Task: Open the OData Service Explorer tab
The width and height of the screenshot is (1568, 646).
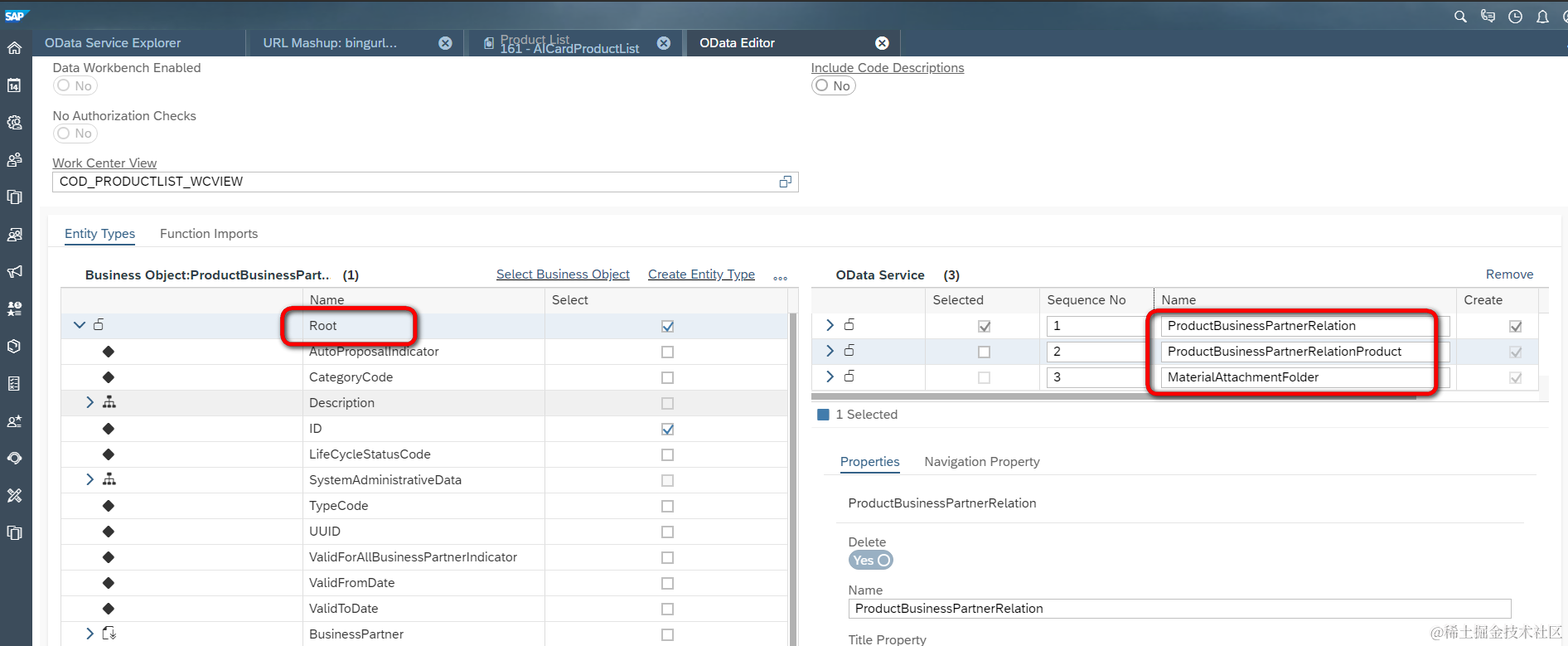Action: pos(113,43)
